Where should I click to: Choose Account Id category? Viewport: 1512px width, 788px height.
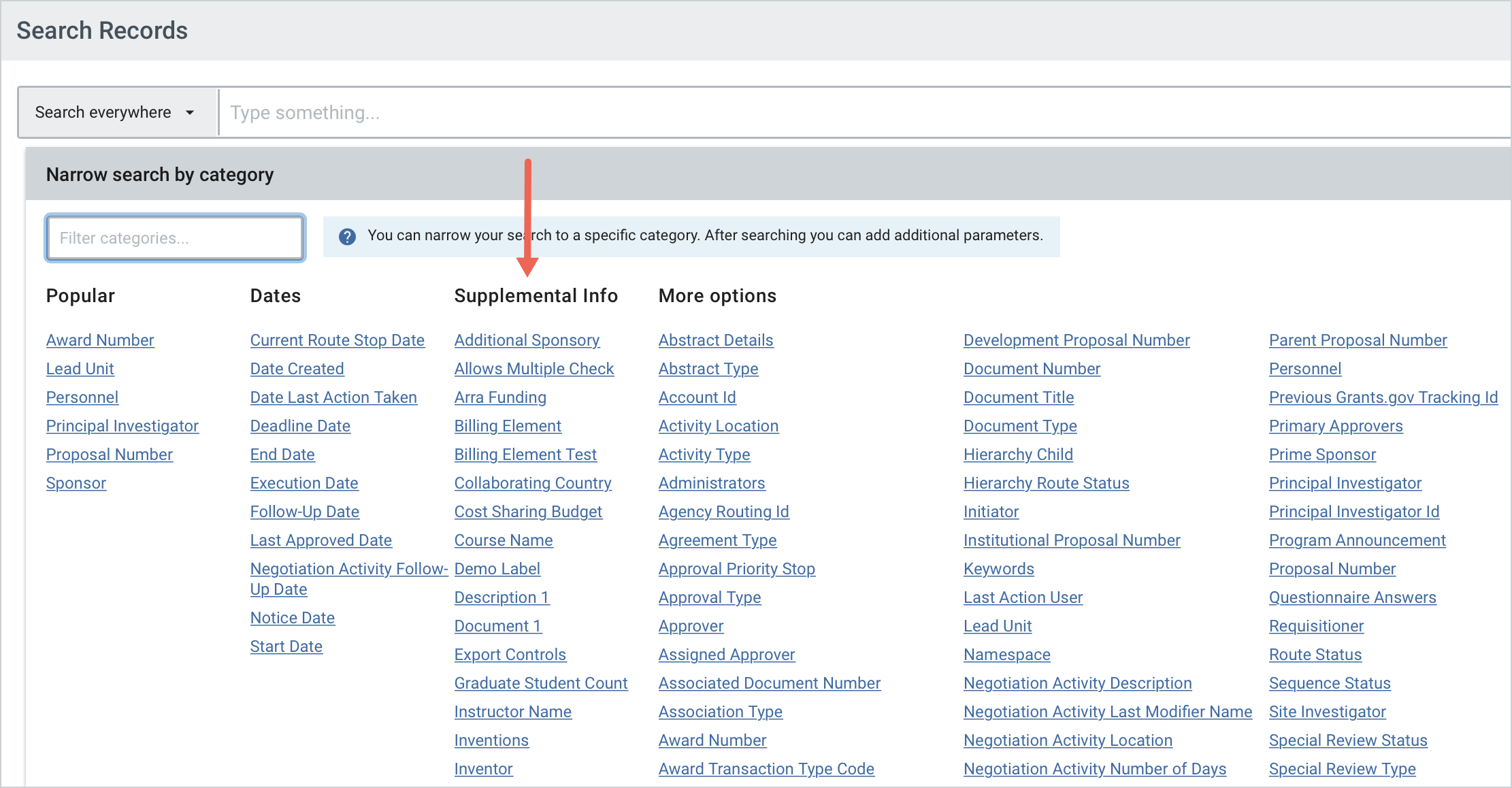(697, 397)
